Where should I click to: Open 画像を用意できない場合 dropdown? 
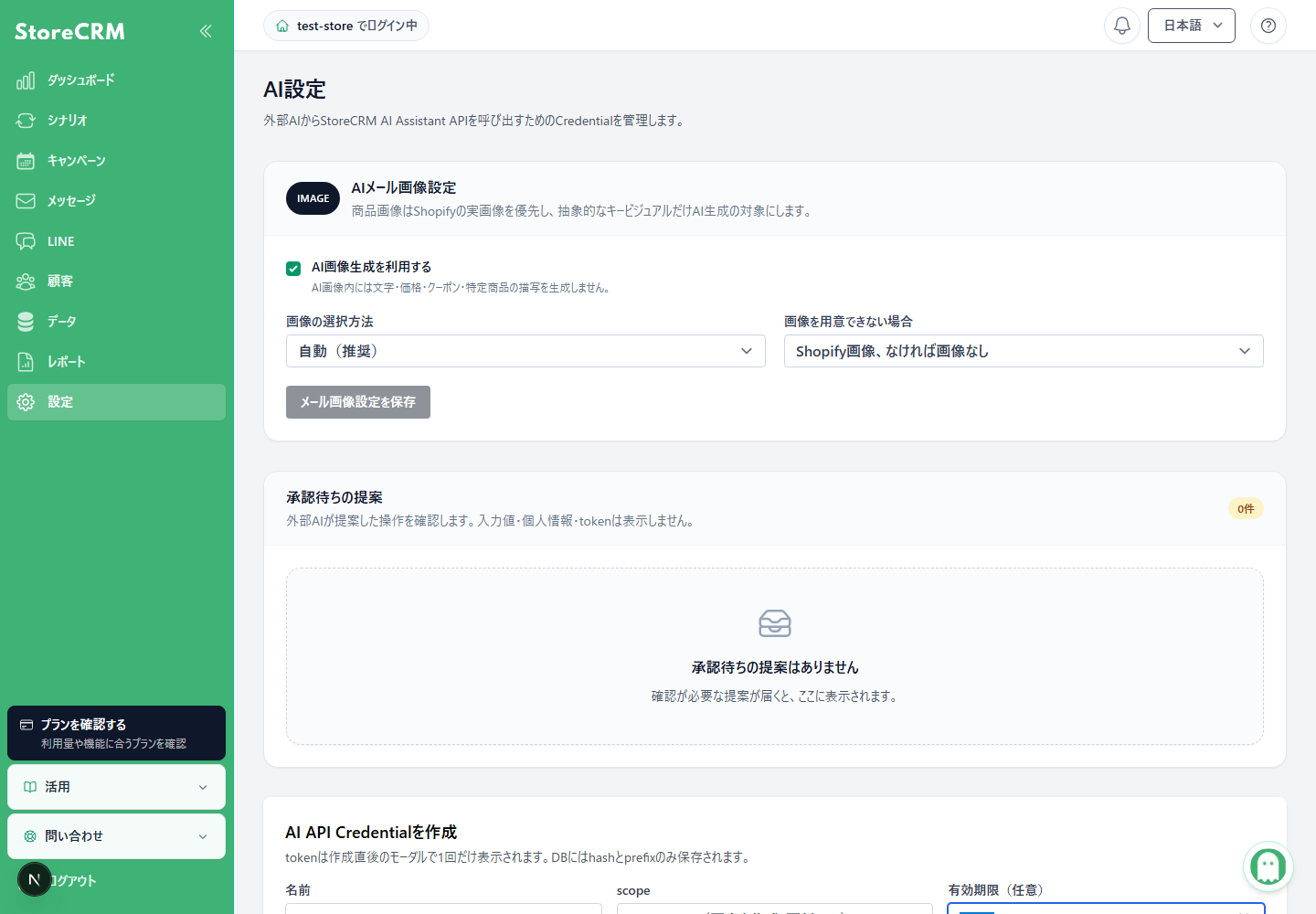coord(1024,351)
